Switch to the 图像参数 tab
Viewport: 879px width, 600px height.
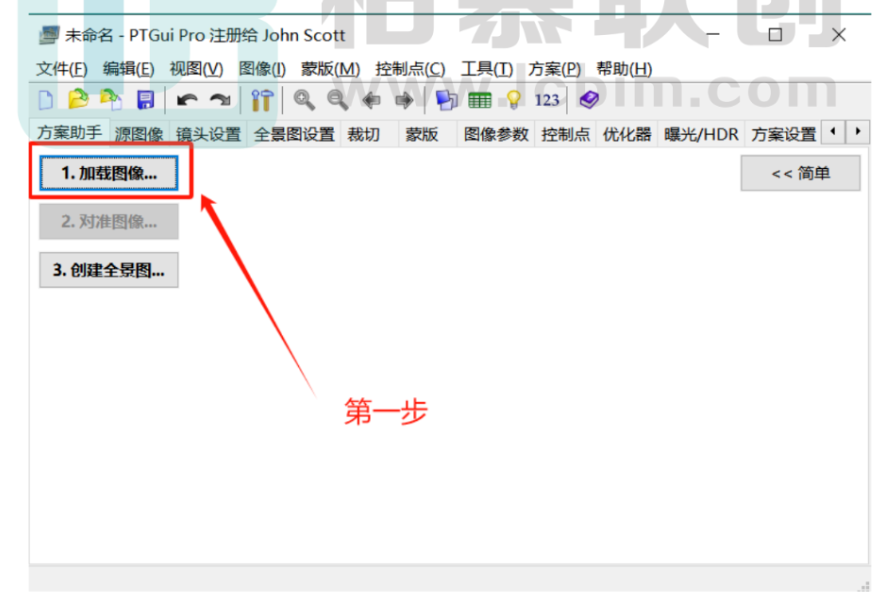point(496,135)
